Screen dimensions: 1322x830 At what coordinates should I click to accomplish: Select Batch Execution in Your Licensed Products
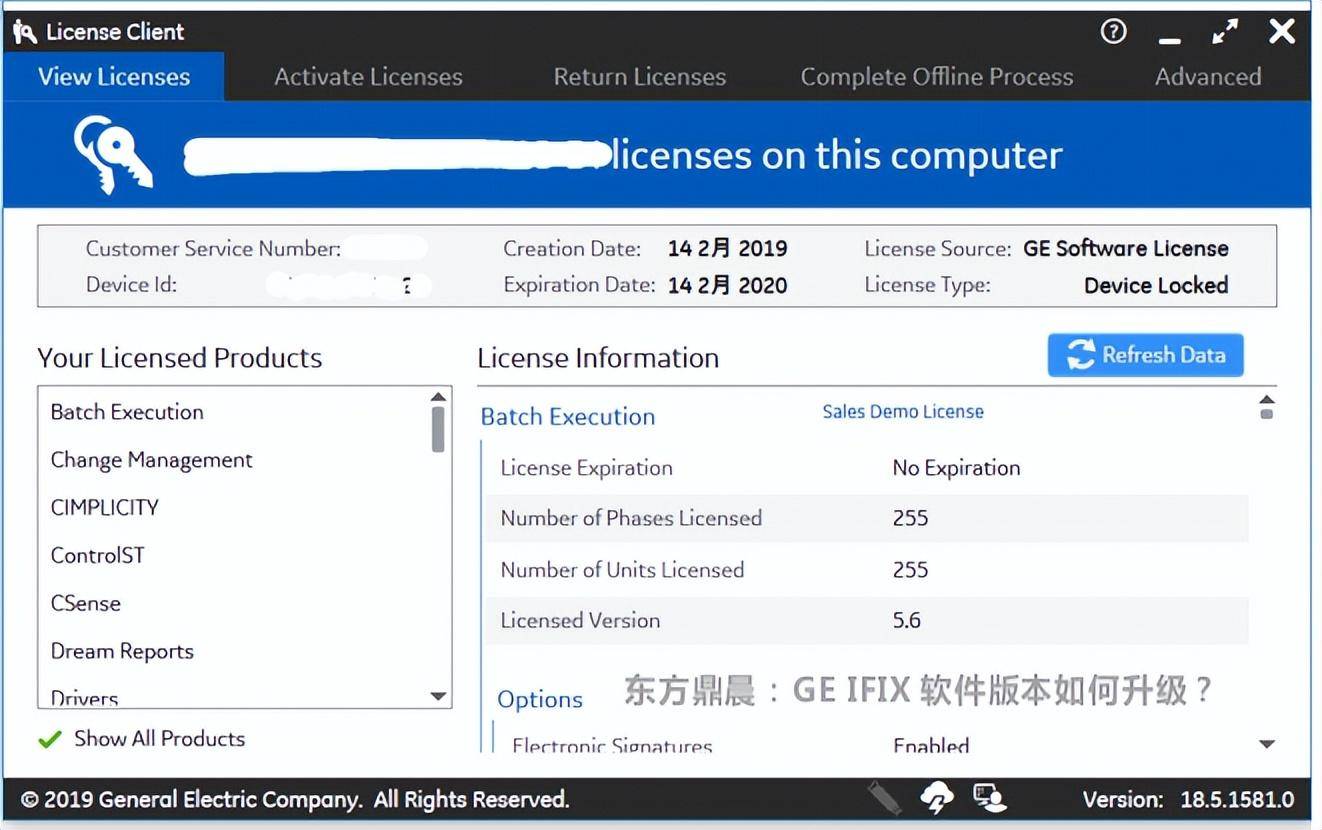(x=126, y=411)
